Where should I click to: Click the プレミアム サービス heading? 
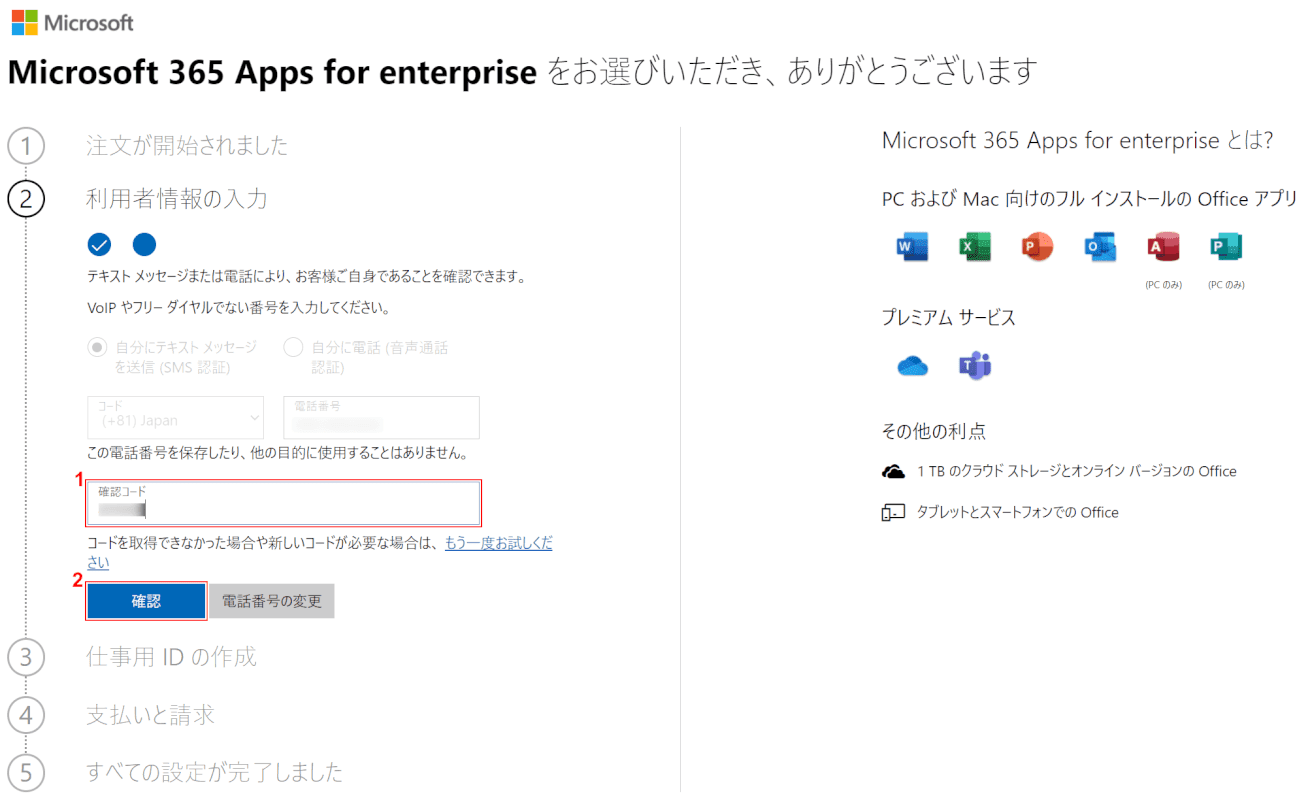click(x=948, y=318)
